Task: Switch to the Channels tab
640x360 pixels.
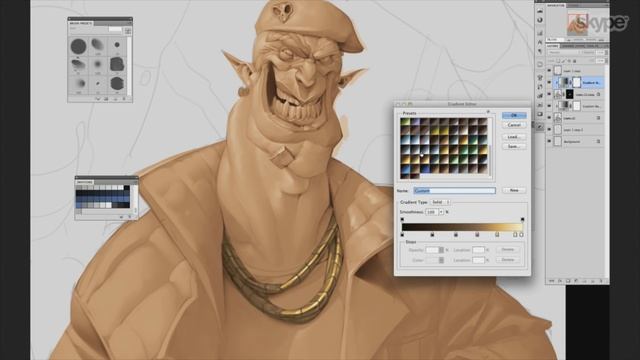Action: [x=567, y=46]
